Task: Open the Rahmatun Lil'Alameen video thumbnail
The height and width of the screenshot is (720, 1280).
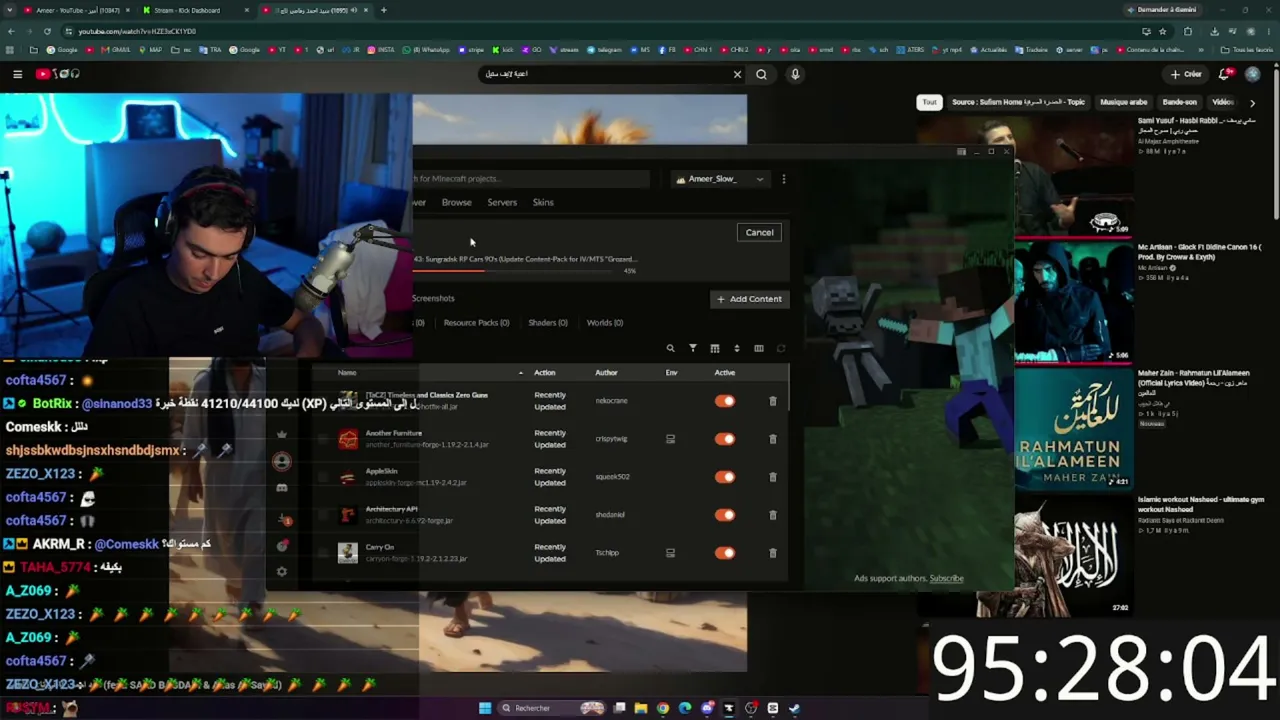Action: click(x=1074, y=429)
